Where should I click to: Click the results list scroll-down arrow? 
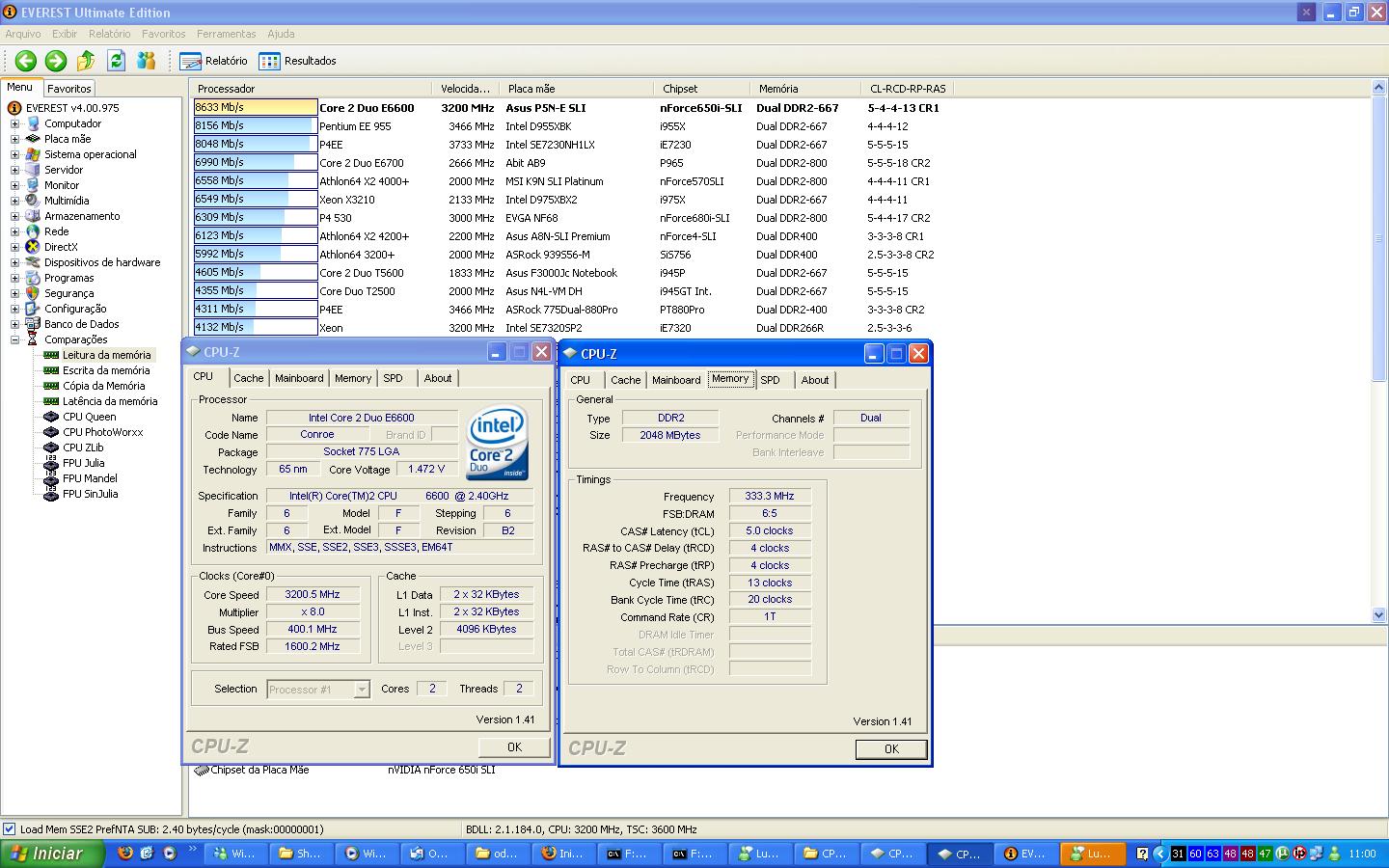(x=1378, y=614)
